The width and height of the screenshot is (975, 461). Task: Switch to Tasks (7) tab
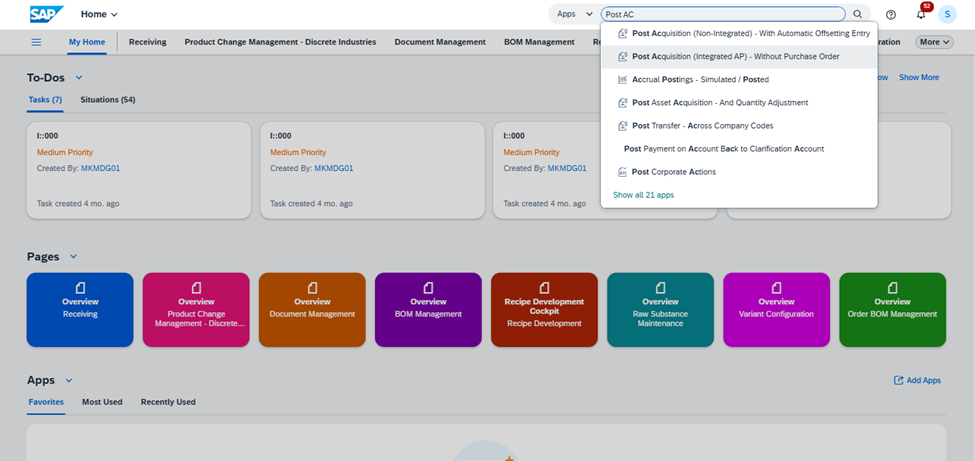pyautogui.click(x=45, y=100)
